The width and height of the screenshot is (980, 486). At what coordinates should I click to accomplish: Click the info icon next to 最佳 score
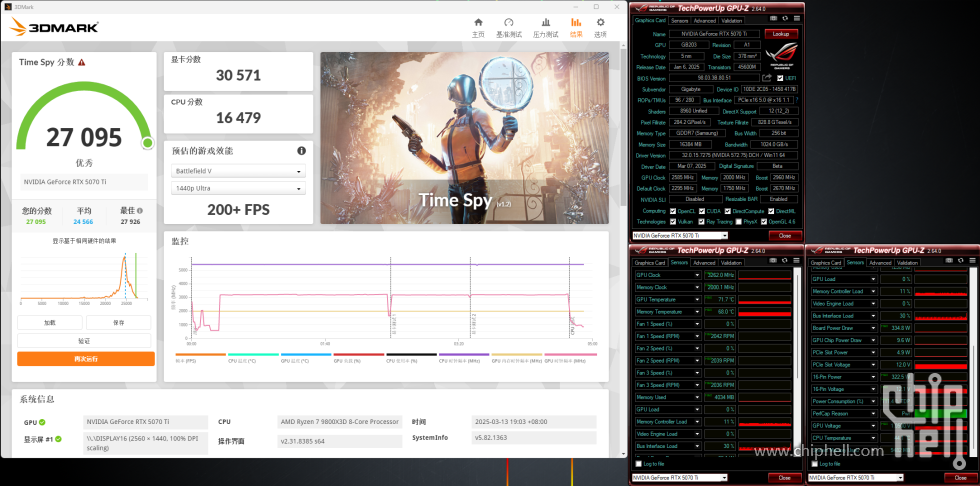click(140, 211)
